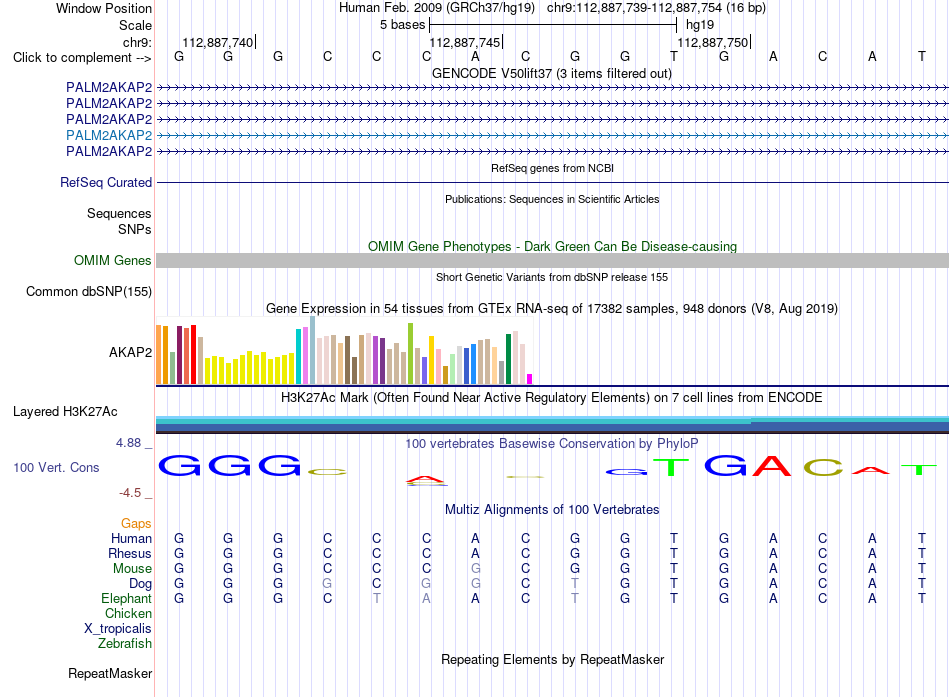The height and width of the screenshot is (697, 950).
Task: Click '100 vertebrates Basewise Conservation by PhyloP' title
Action: 552,444
